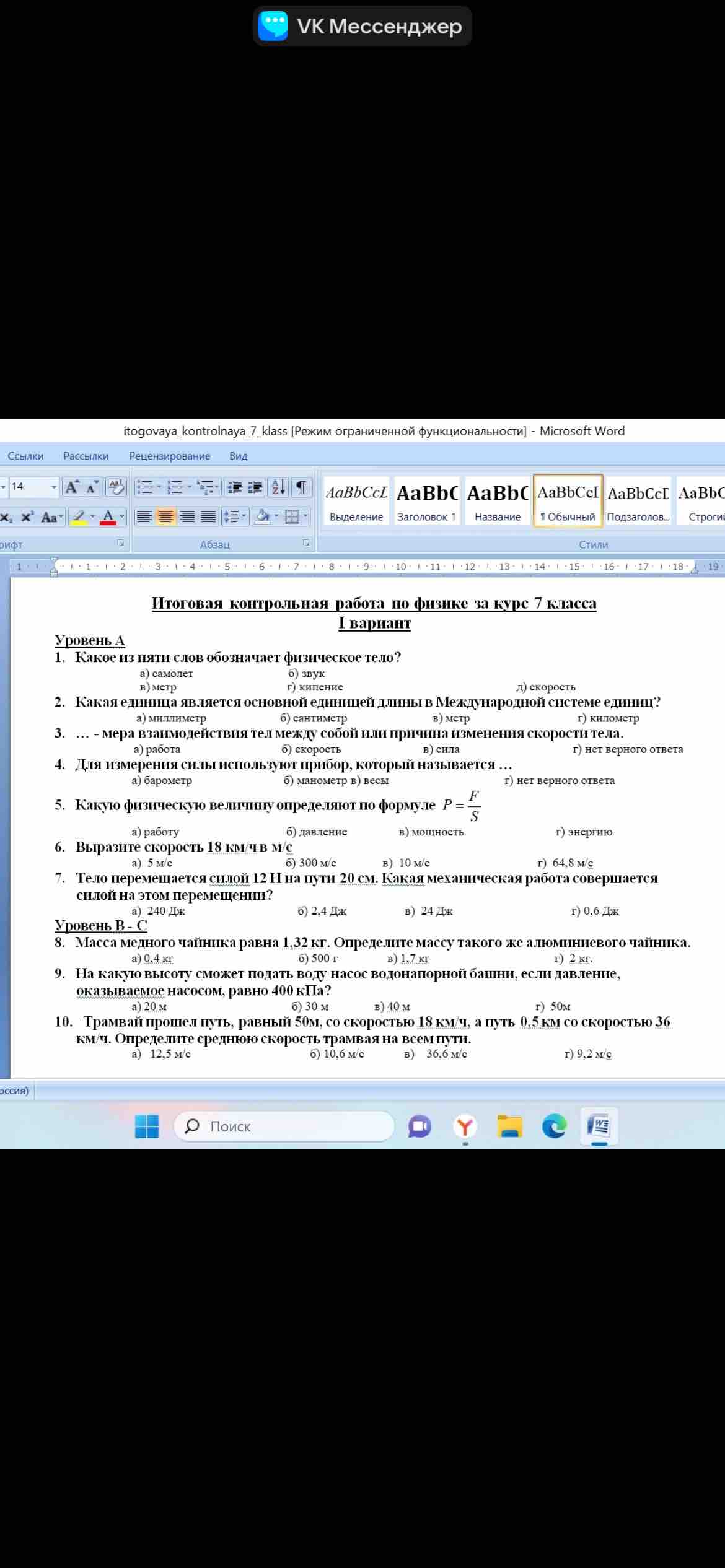The width and height of the screenshot is (725, 1568).
Task: Apply the Заголовок 1 style
Action: click(x=426, y=500)
